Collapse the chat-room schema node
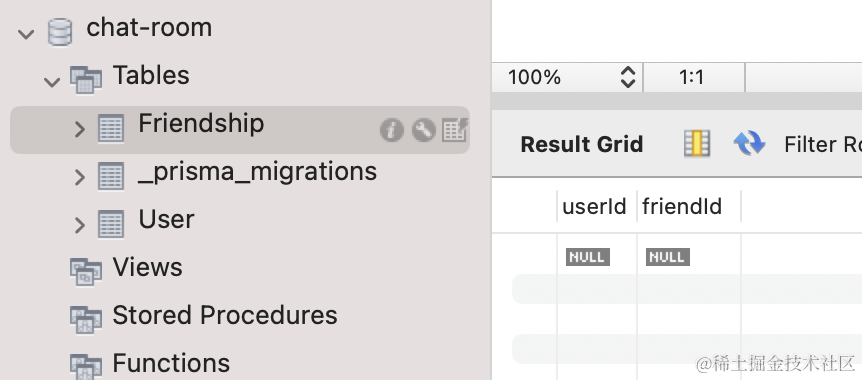862x380 pixels. [x=26, y=34]
